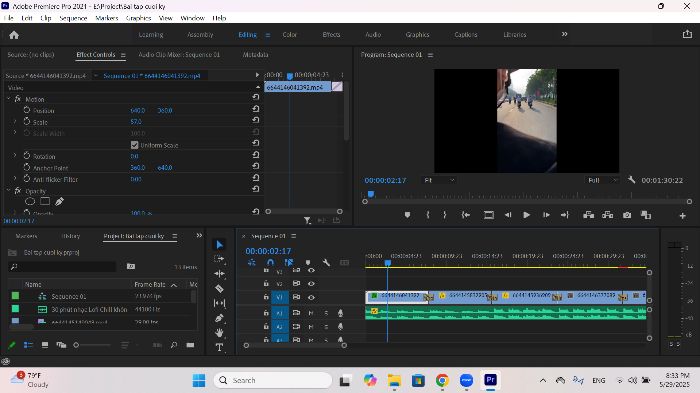
Task: Open Project panel overflow chevrons
Action: pos(199,235)
